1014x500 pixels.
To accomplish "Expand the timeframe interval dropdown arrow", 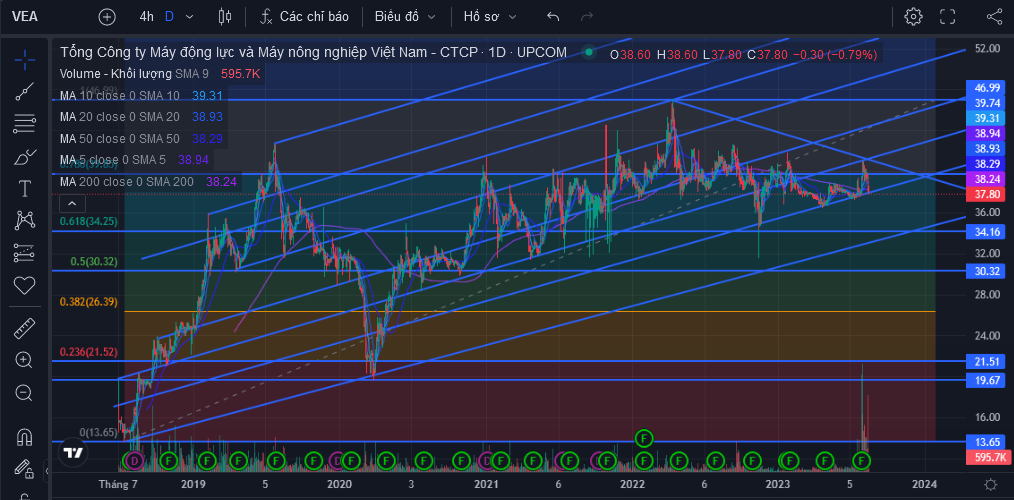I will 189,17.
